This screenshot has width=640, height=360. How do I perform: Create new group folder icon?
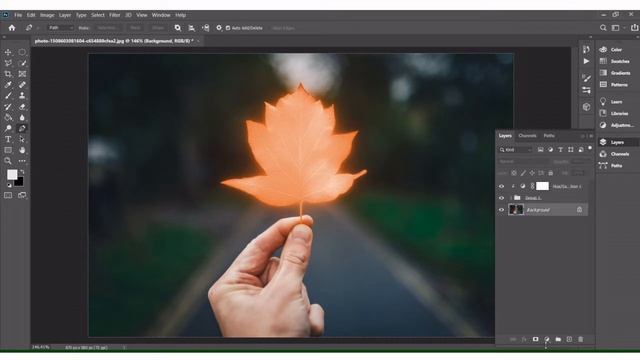558,339
